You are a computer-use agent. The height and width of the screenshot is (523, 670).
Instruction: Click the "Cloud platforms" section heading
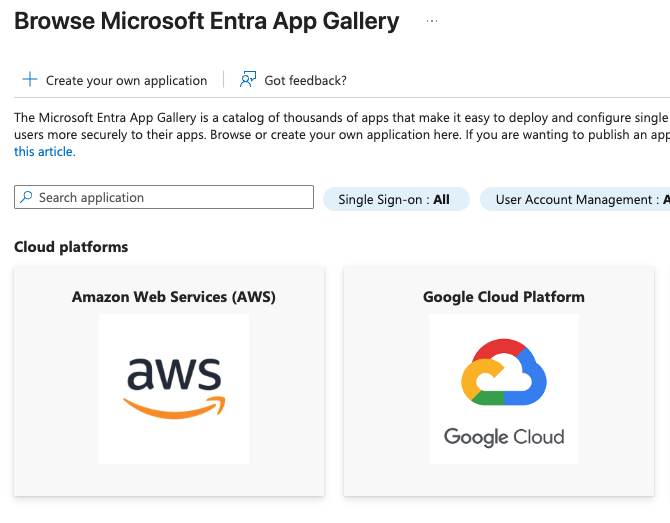click(71, 247)
